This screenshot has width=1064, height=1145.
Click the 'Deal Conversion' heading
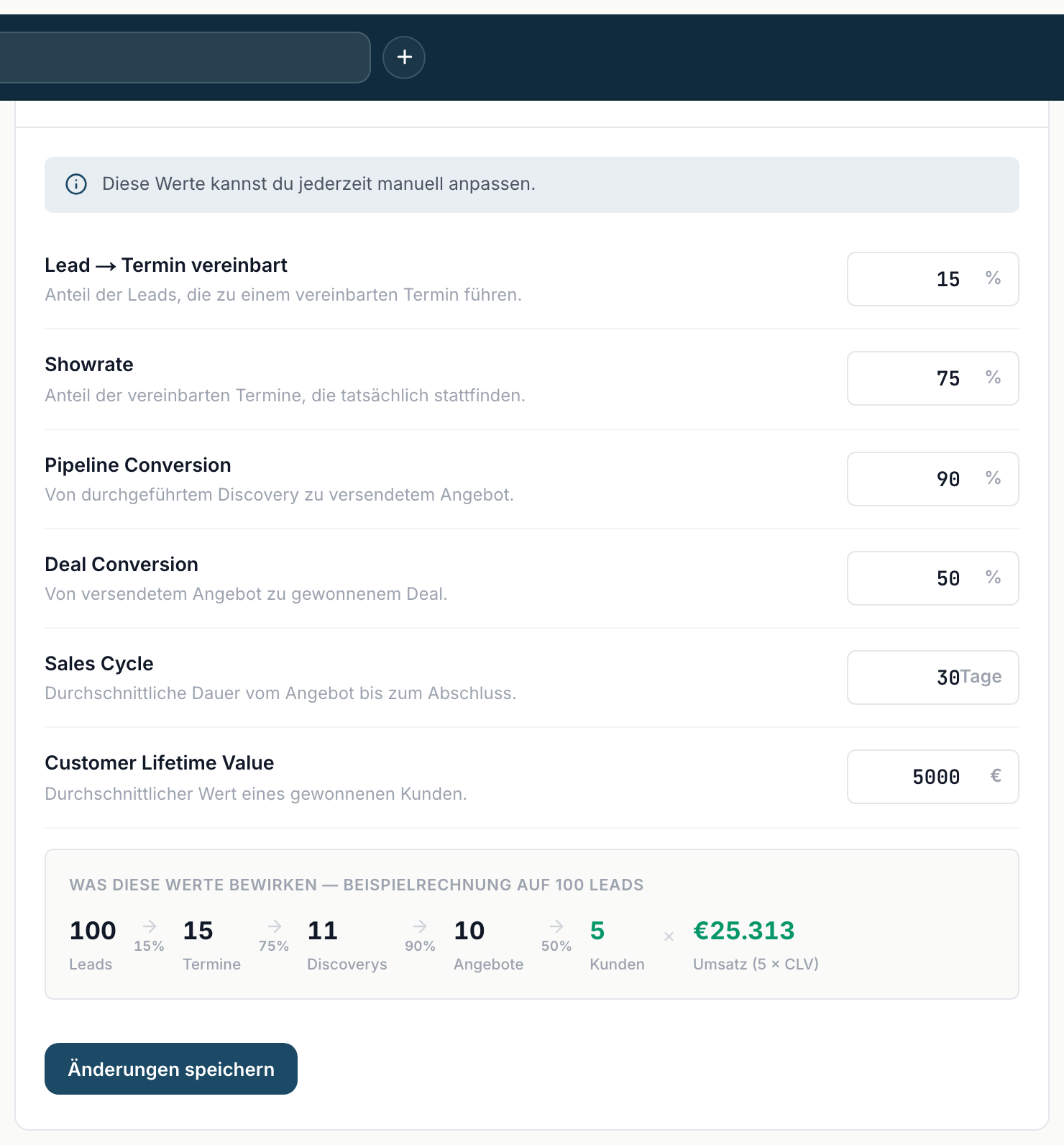point(121,565)
